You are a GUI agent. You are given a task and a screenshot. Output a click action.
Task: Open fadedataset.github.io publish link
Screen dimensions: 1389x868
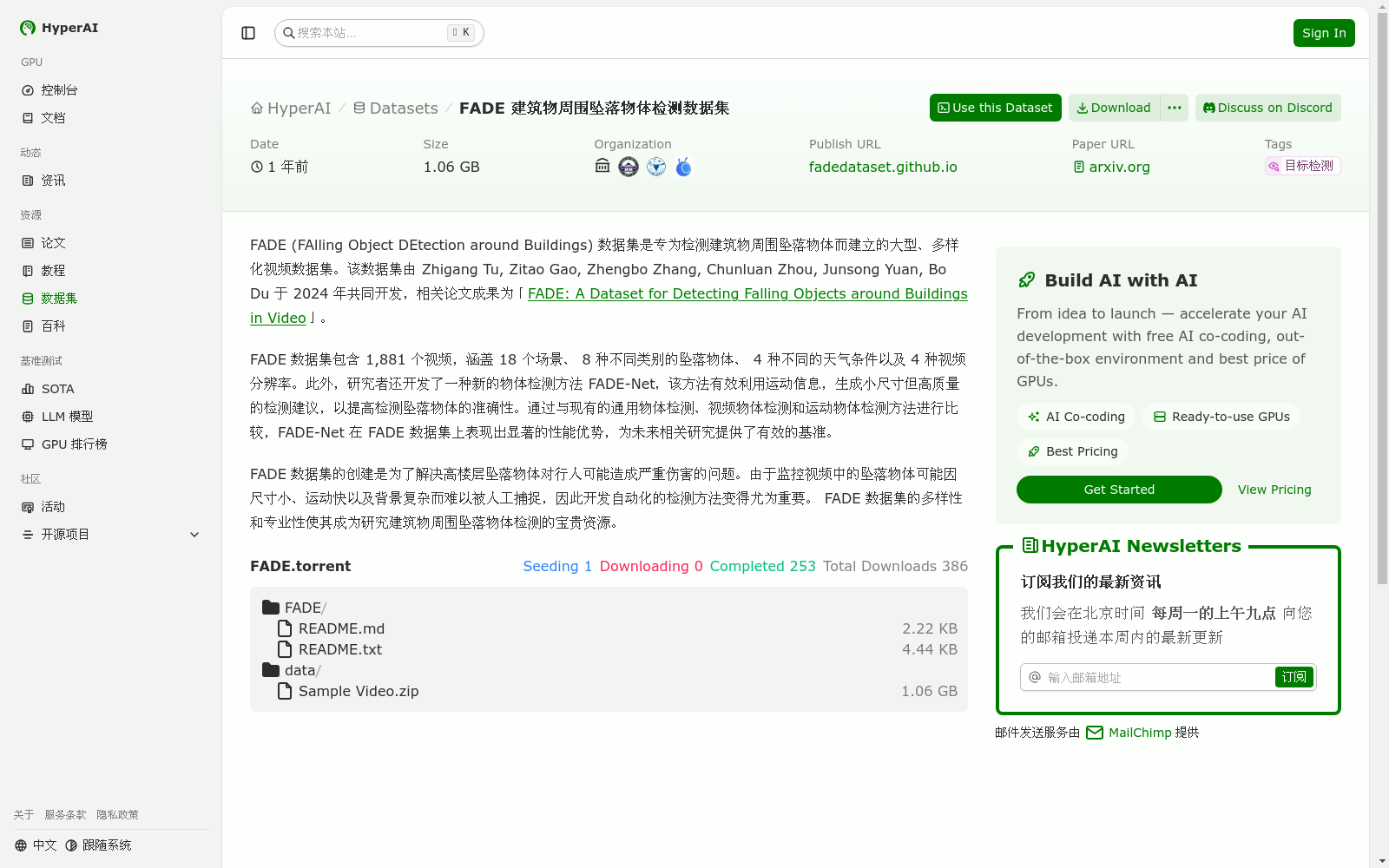click(883, 167)
